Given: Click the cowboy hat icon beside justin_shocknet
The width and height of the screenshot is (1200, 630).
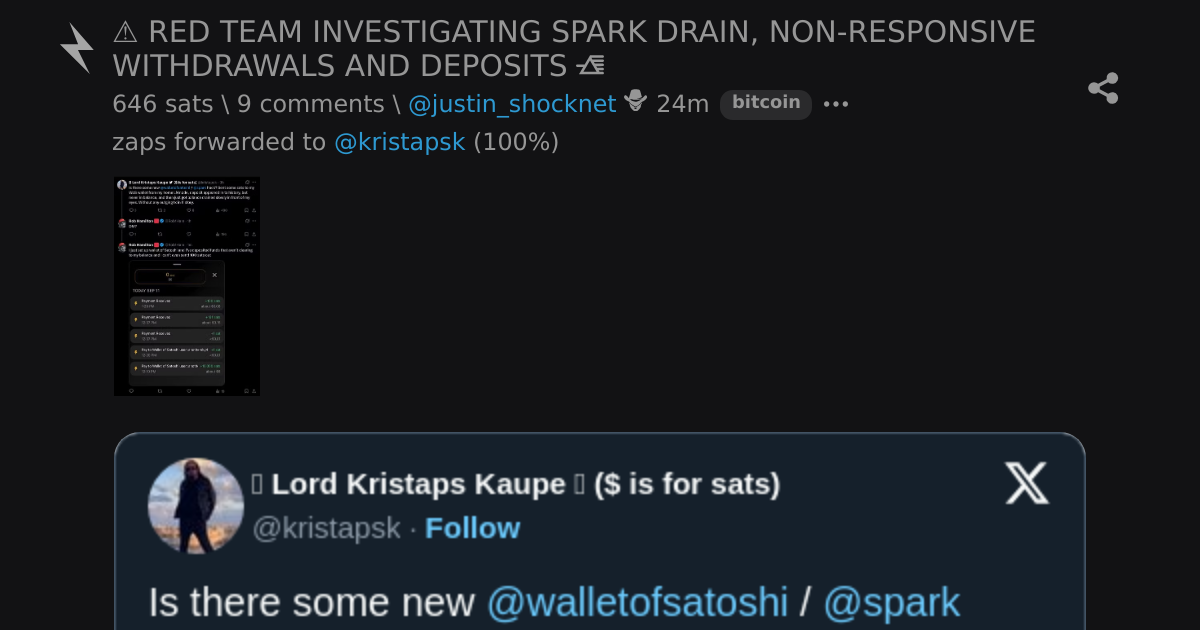Looking at the screenshot, I should tap(636, 102).
